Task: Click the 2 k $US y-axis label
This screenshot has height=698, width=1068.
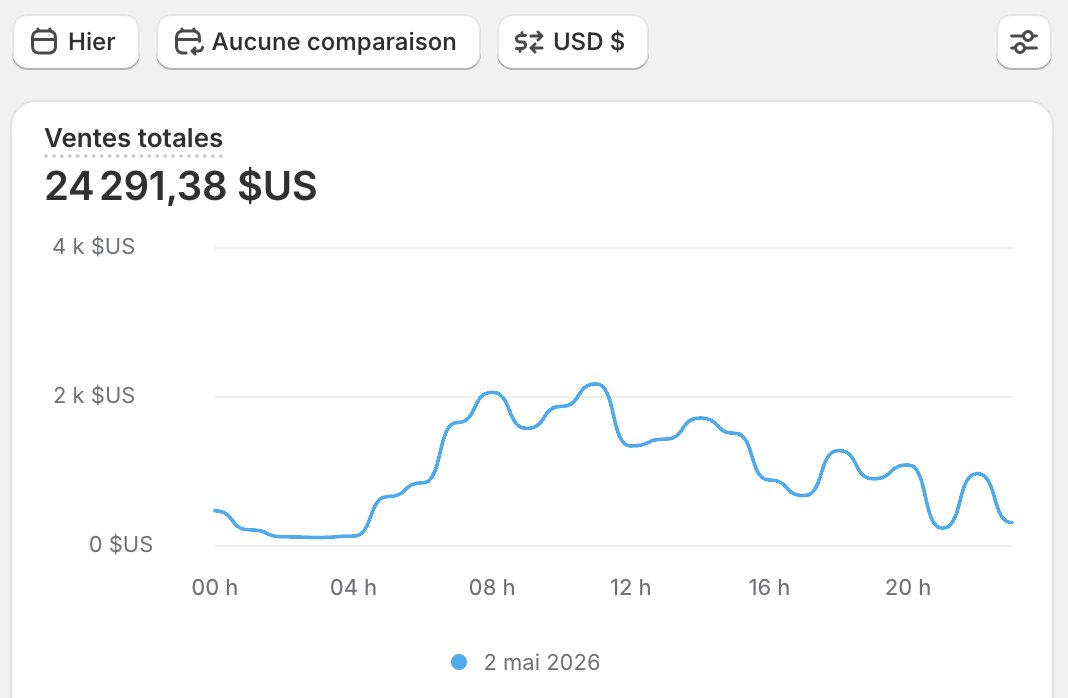Action: coord(94,395)
